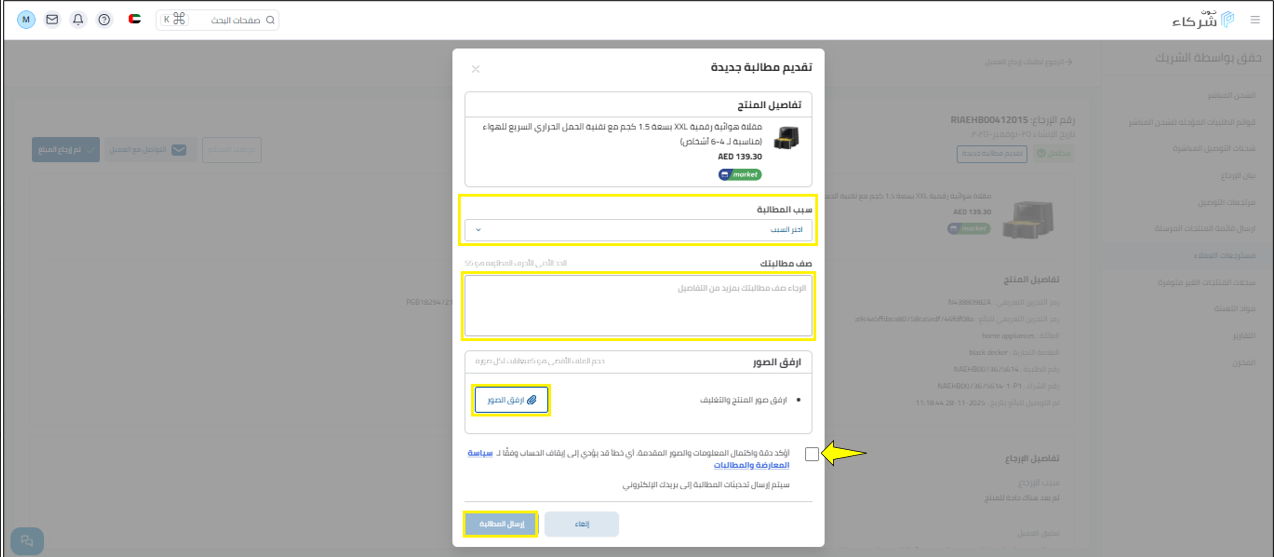Click the UAE flag country selector
The height and width of the screenshot is (557, 1275).
pyautogui.click(x=134, y=20)
